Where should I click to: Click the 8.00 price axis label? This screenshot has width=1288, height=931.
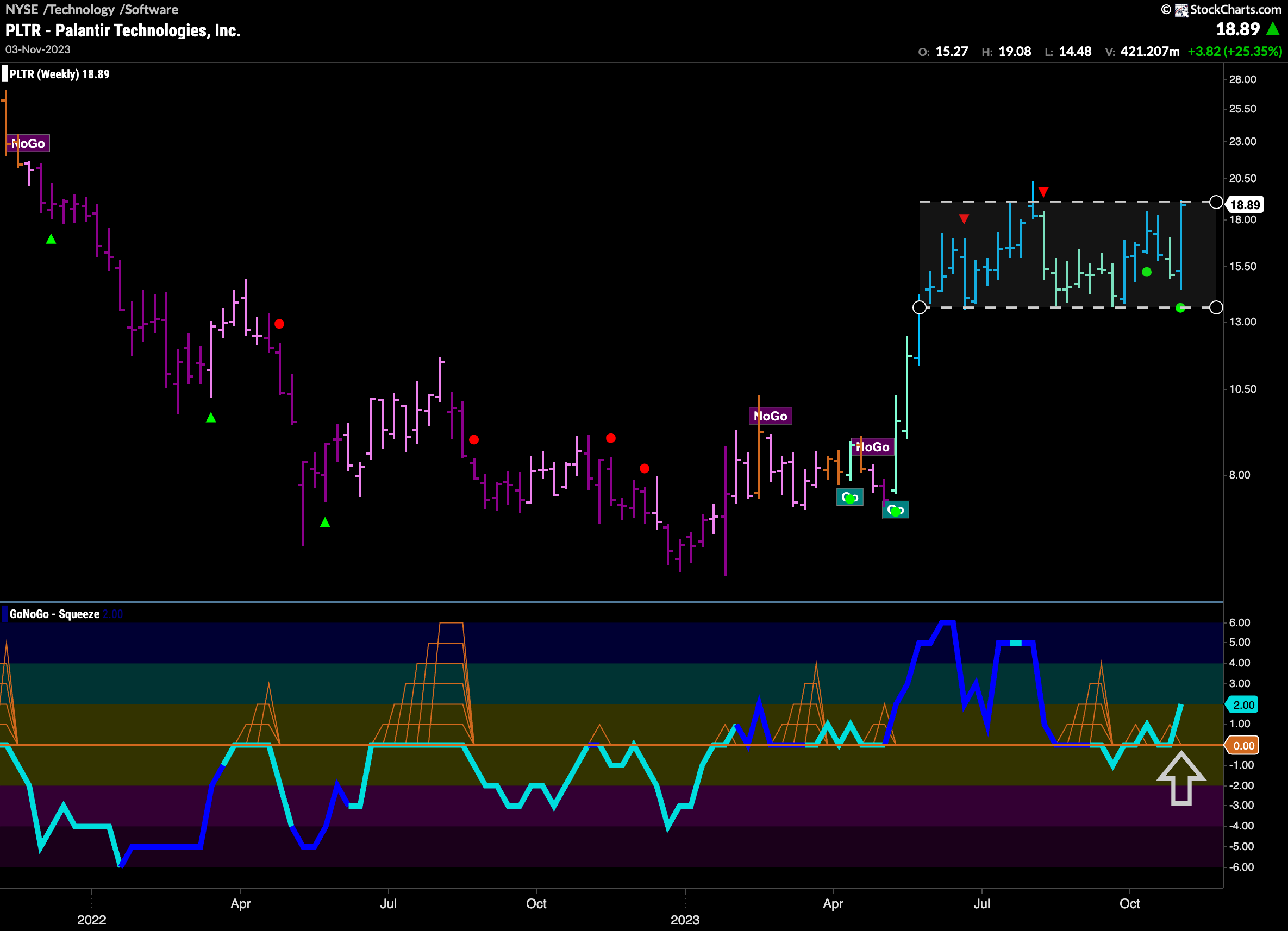click(x=1240, y=475)
